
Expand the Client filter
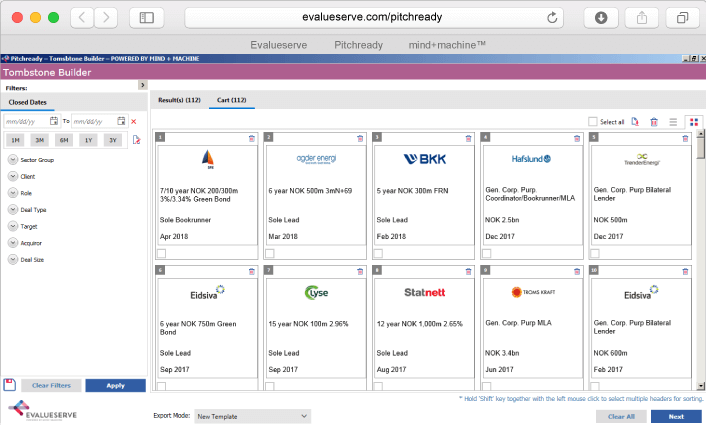click(13, 176)
